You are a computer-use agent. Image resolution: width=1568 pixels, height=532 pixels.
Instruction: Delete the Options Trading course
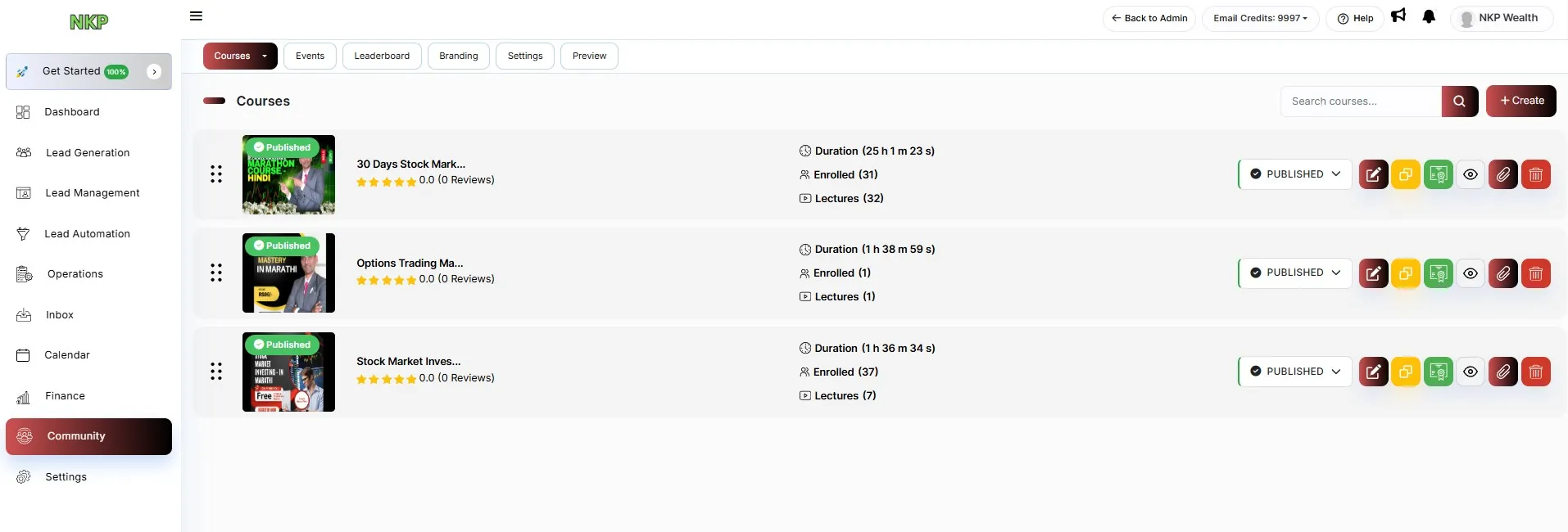[1536, 273]
